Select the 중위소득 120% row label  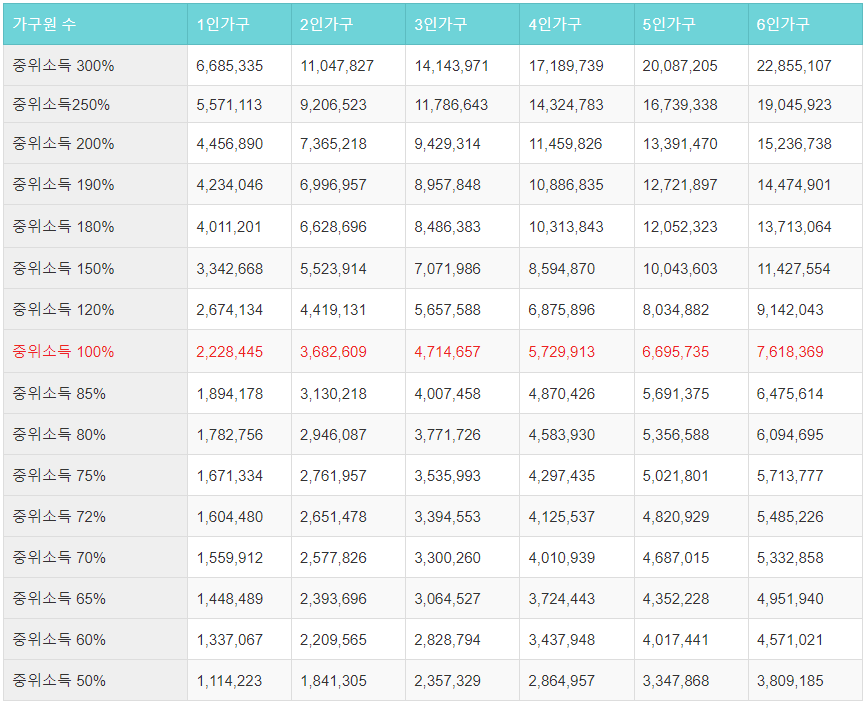click(63, 309)
